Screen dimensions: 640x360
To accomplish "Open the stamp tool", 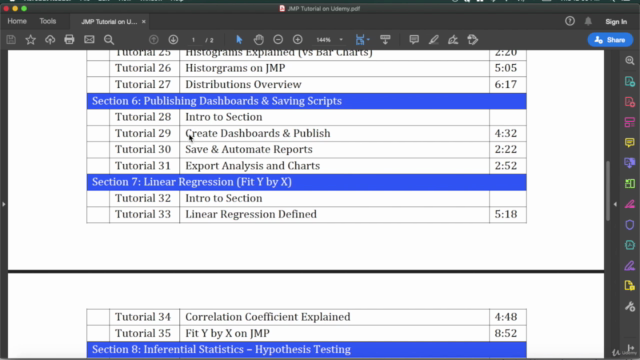I will (473, 40).
